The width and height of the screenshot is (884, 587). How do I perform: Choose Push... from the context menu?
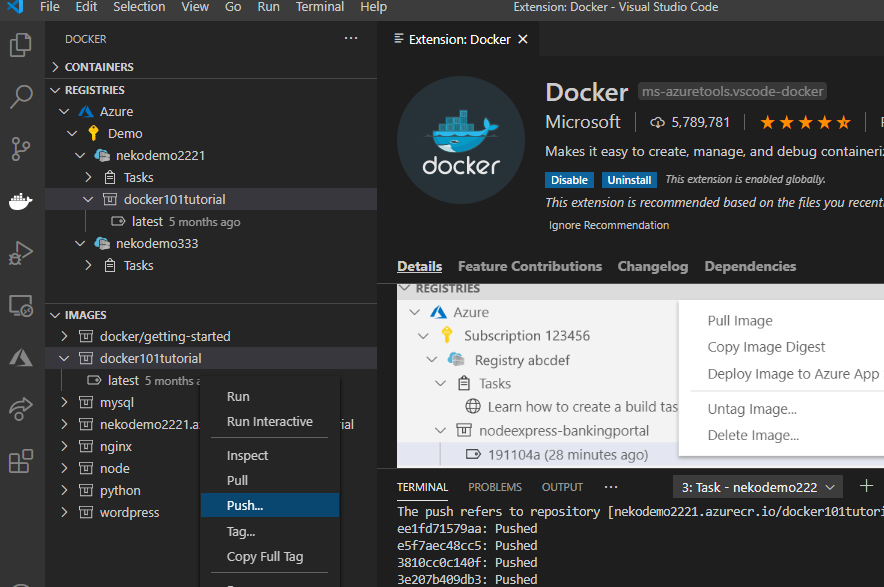pyautogui.click(x=270, y=505)
